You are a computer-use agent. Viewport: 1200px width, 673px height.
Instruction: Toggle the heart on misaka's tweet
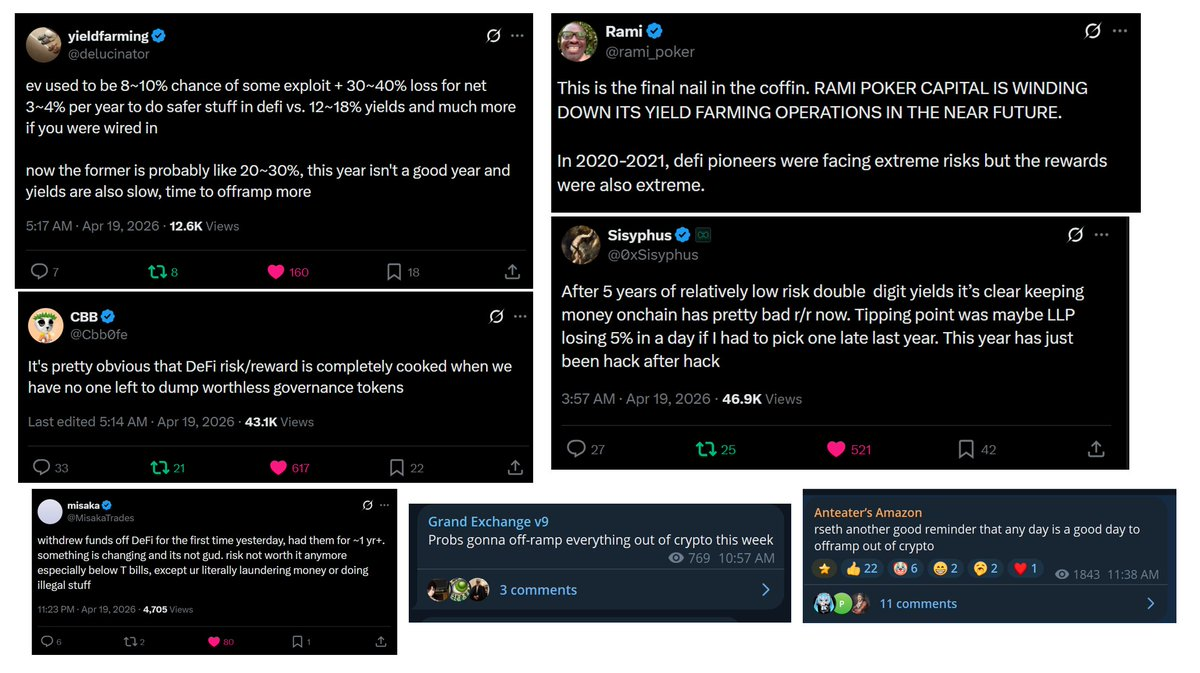click(213, 642)
